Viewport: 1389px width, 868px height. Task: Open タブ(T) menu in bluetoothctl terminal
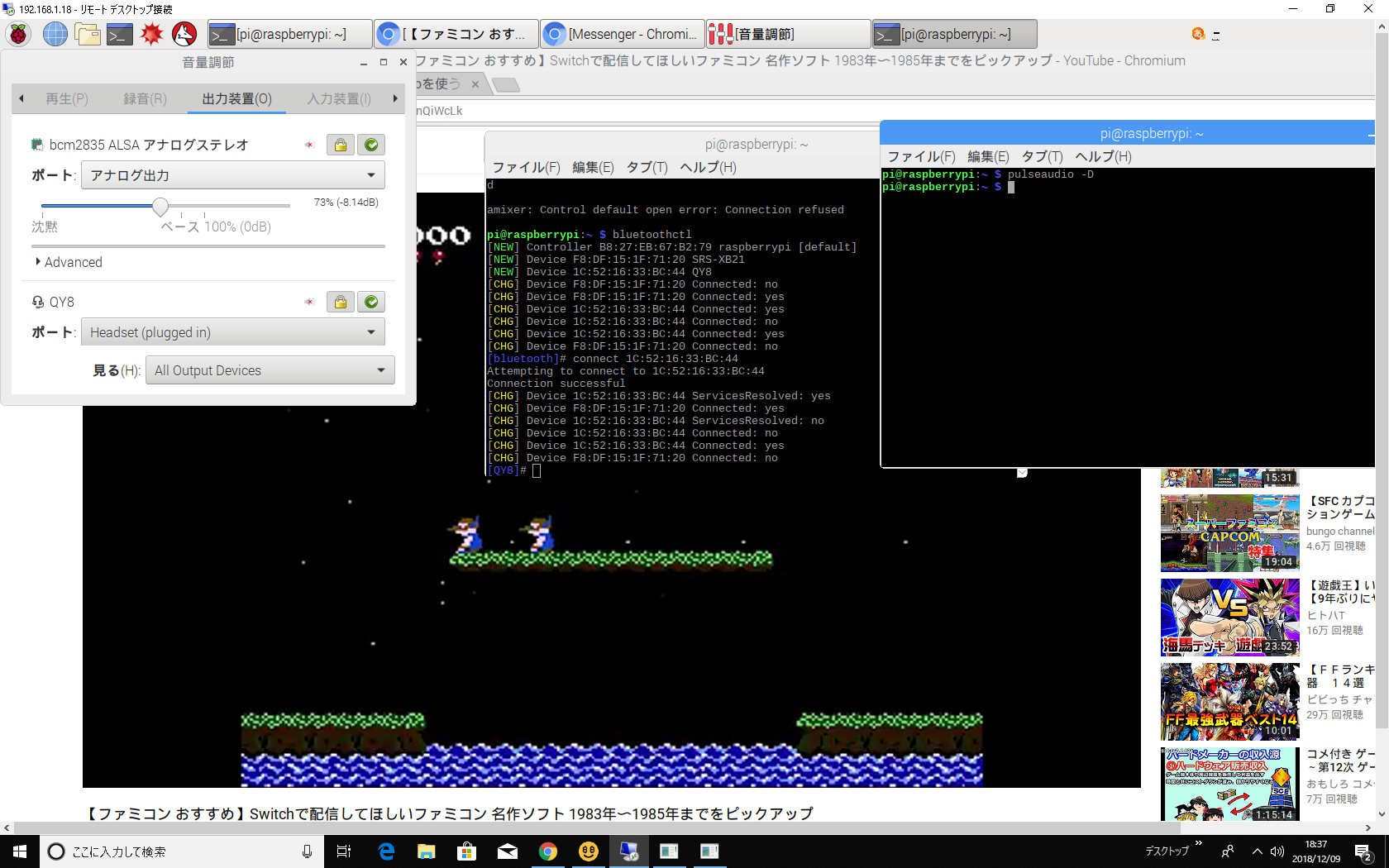click(647, 167)
